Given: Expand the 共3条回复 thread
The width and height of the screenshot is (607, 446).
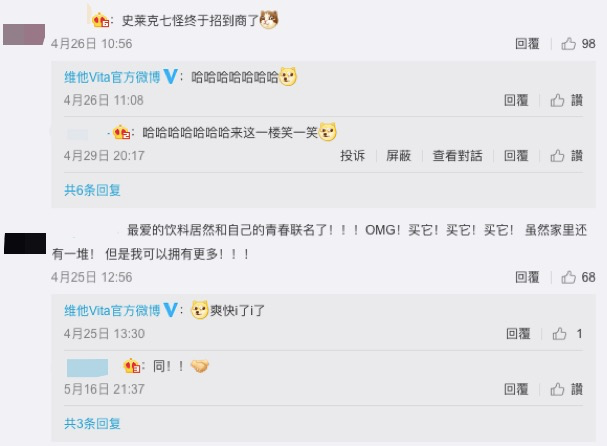Looking at the screenshot, I should click(x=92, y=424).
